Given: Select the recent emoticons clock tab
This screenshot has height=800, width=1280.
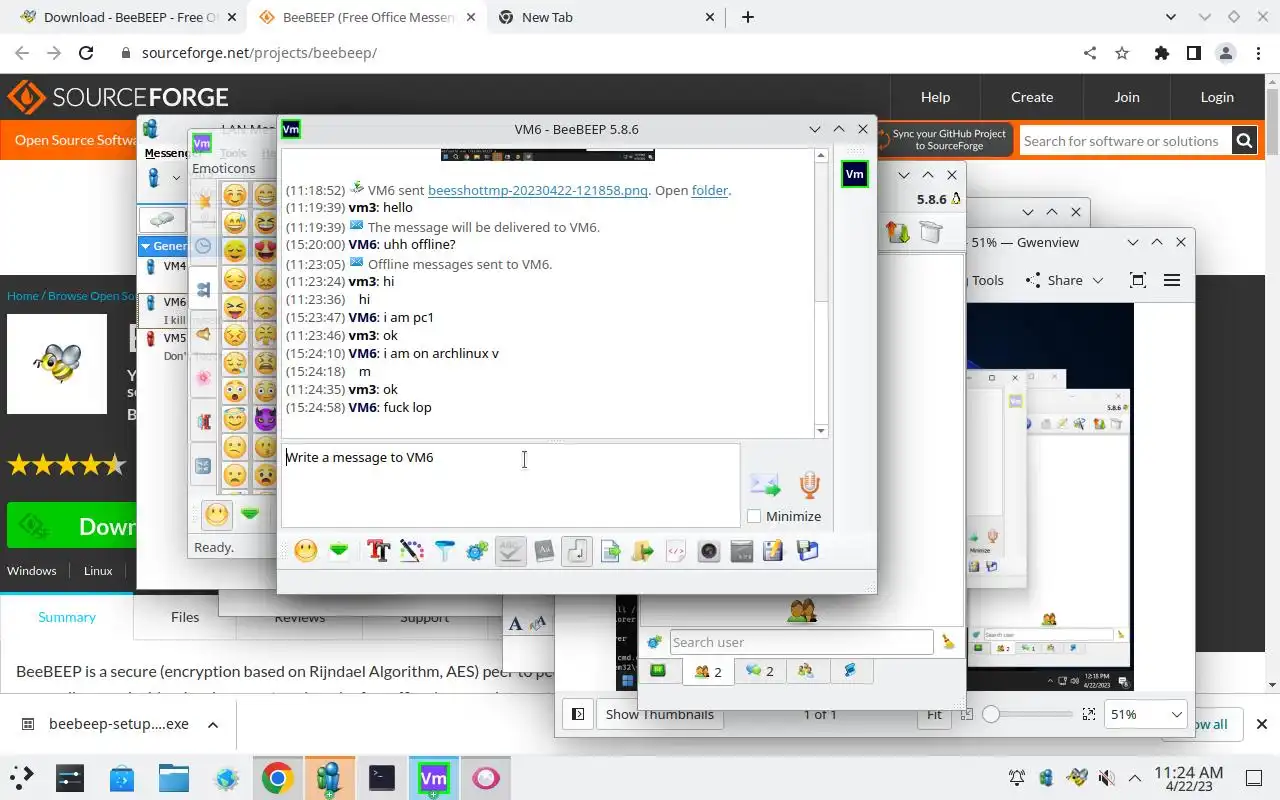Looking at the screenshot, I should 203,246.
